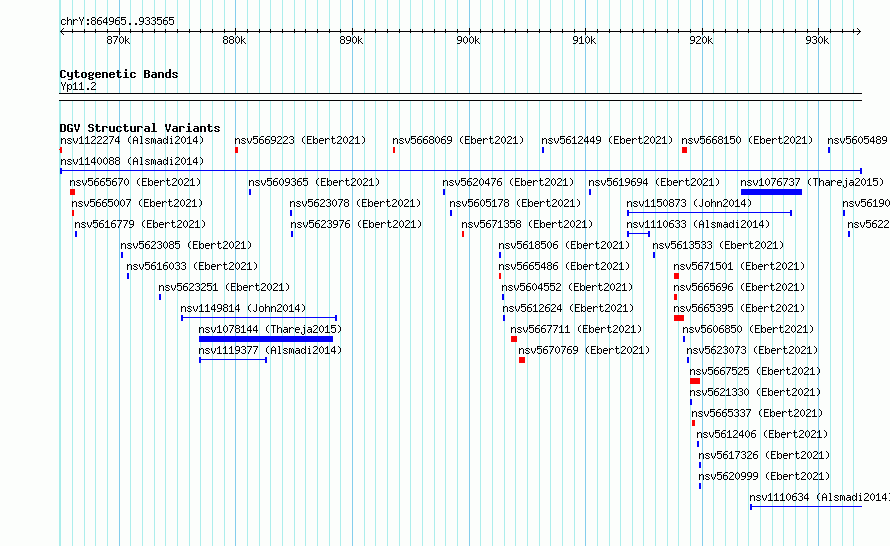Viewport: 890px width, 546px height.
Task: Open variant nsv1149814 (John2014) label
Action: coord(243,308)
